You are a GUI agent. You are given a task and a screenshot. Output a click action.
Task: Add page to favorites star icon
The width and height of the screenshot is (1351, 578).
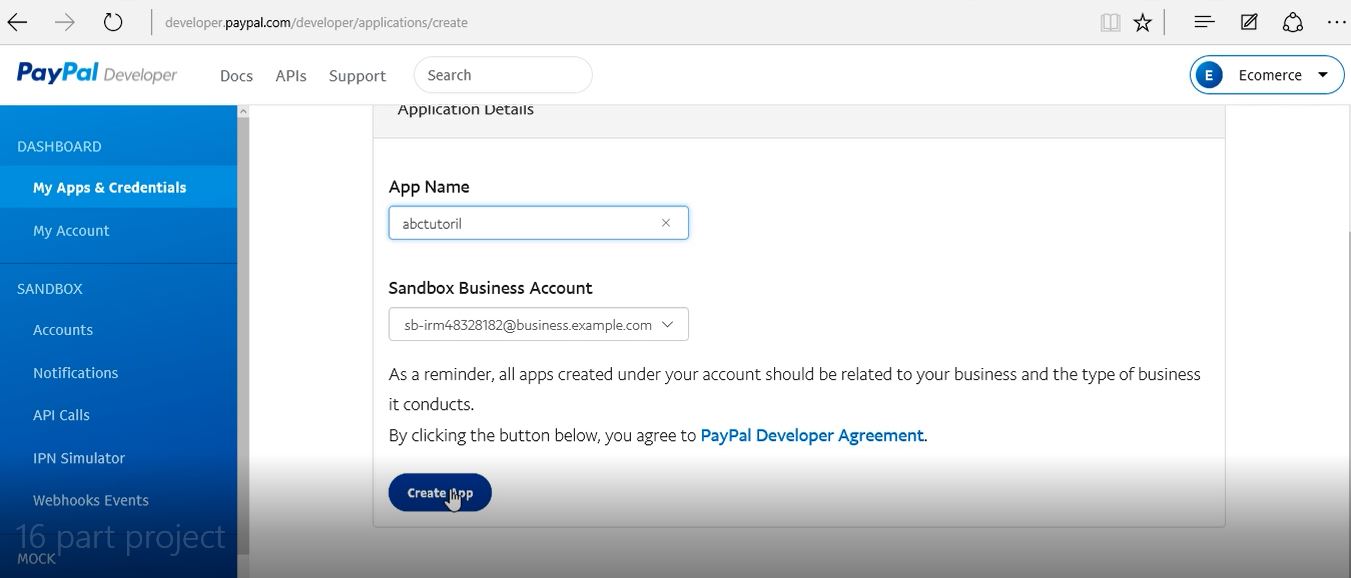1143,22
